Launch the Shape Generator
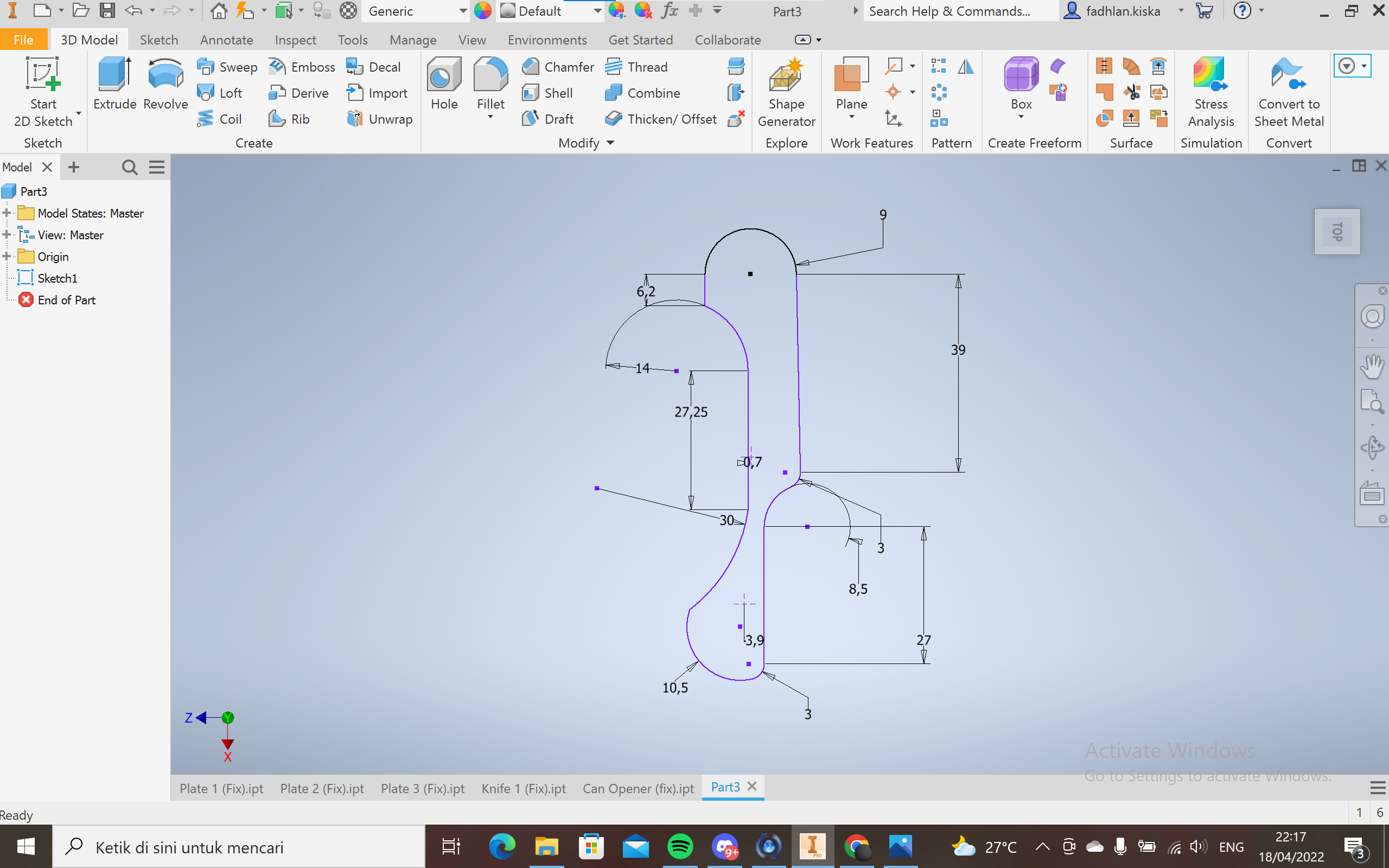 [x=786, y=92]
